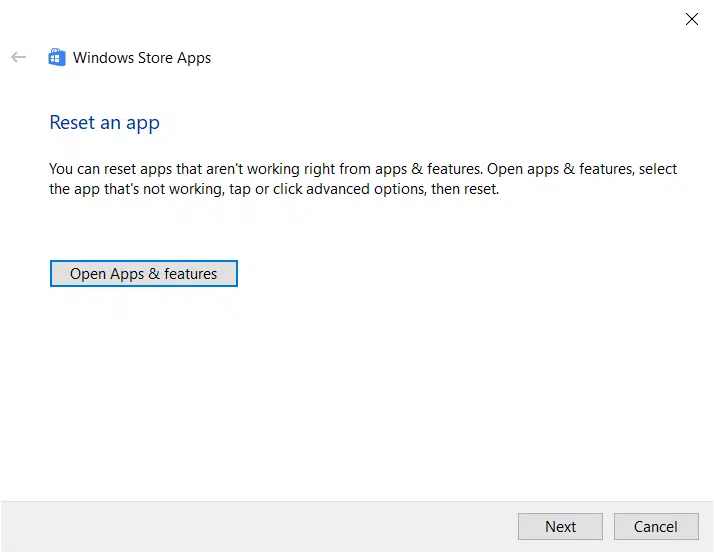The height and width of the screenshot is (553, 714).
Task: Open Apps & features
Action: (144, 273)
